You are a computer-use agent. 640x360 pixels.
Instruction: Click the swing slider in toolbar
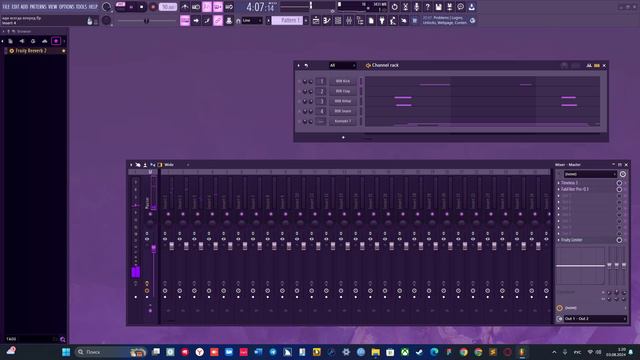(146, 20)
